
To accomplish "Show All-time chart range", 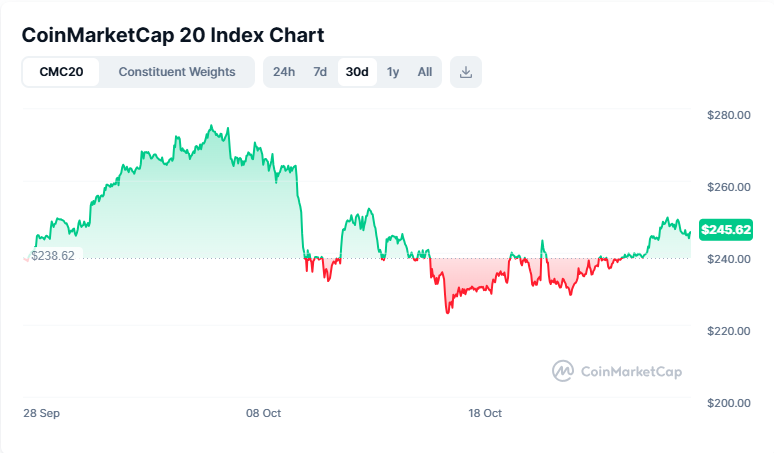I will point(425,72).
